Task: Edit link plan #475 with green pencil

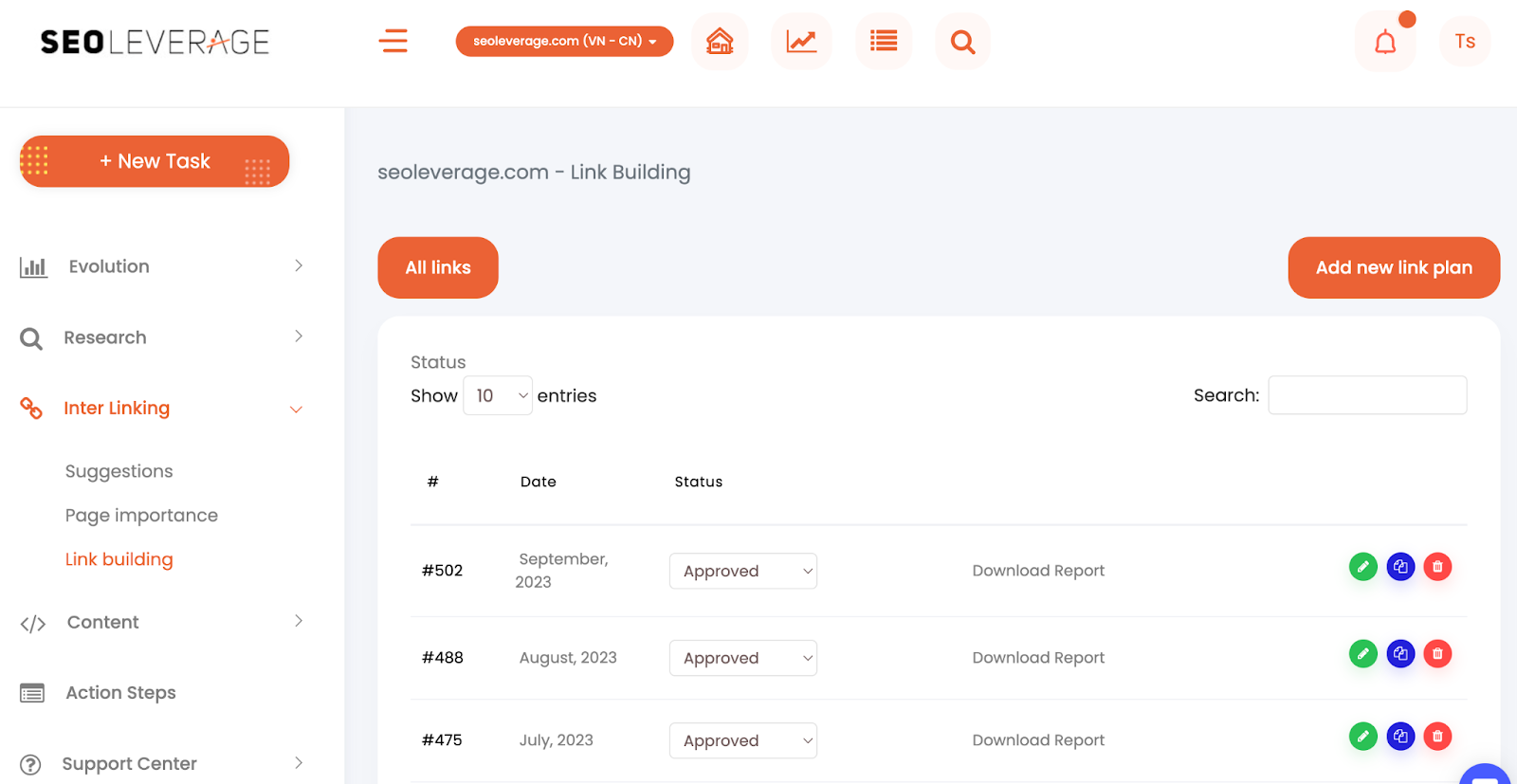Action: pos(1362,736)
